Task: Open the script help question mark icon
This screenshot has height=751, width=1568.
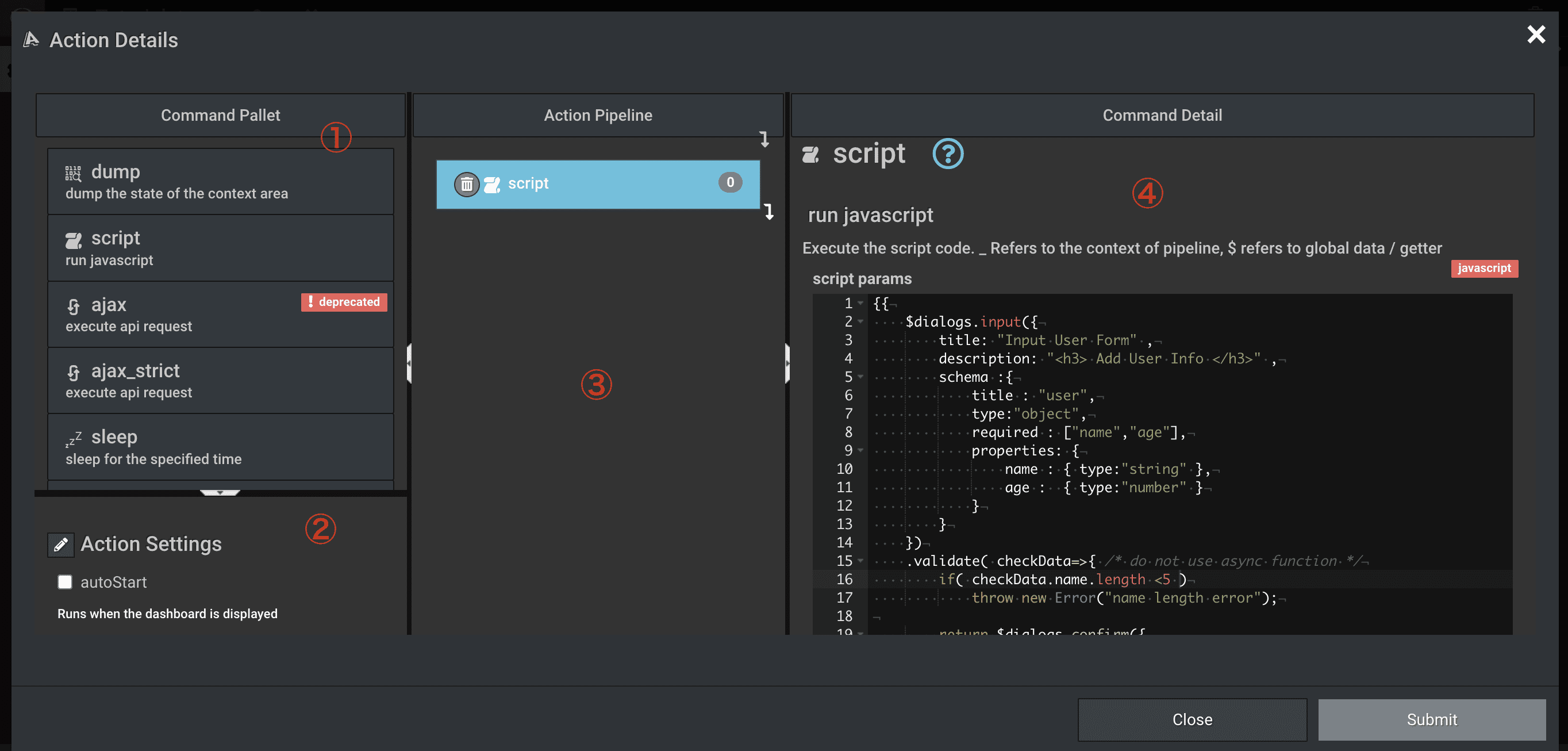Action: (x=948, y=154)
